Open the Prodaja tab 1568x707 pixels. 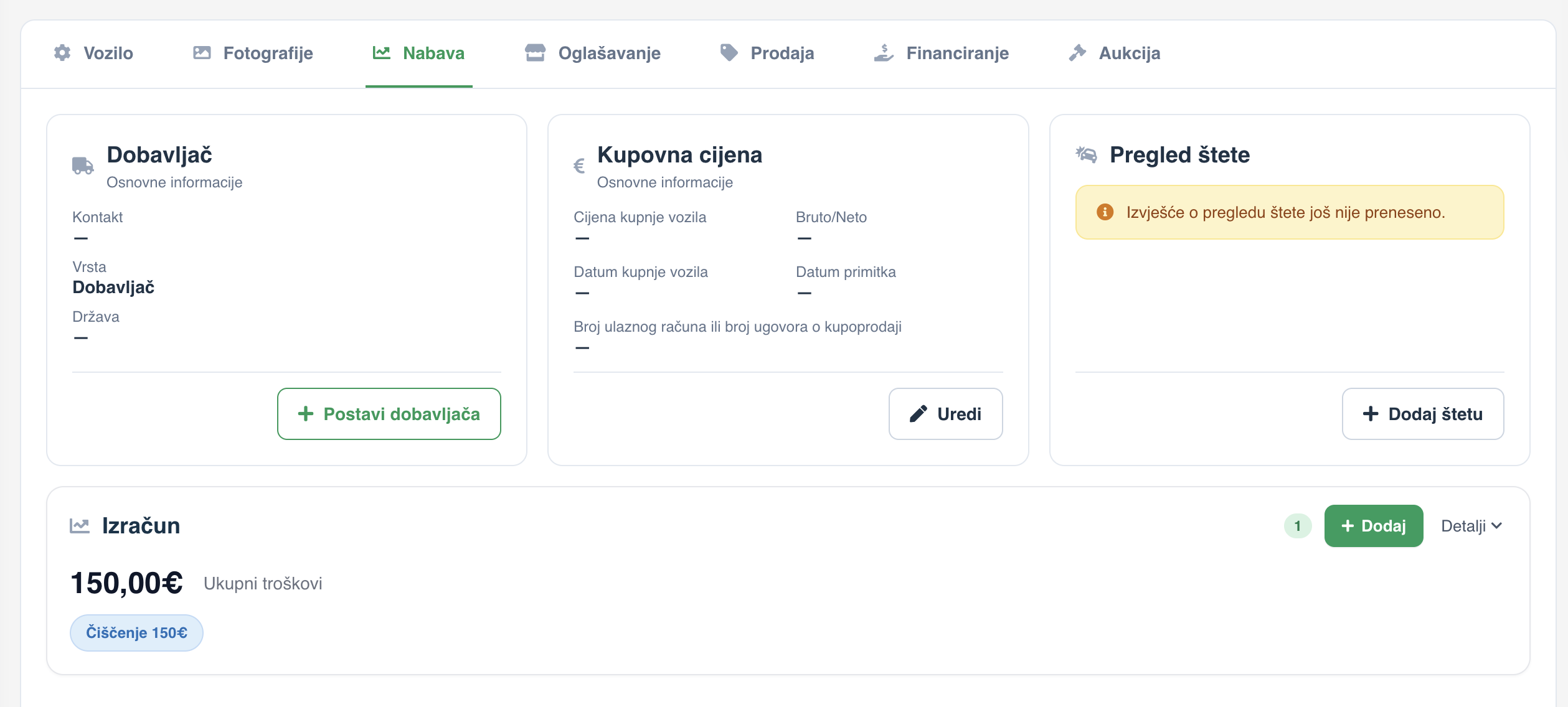click(767, 54)
